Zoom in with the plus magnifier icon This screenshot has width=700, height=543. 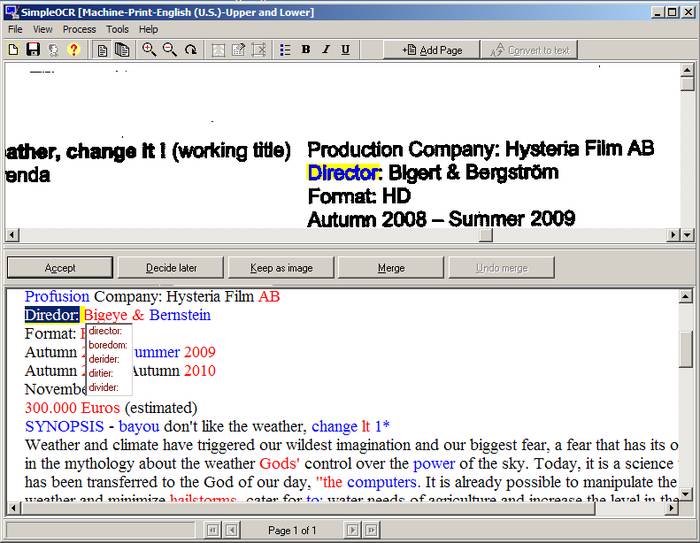[149, 50]
